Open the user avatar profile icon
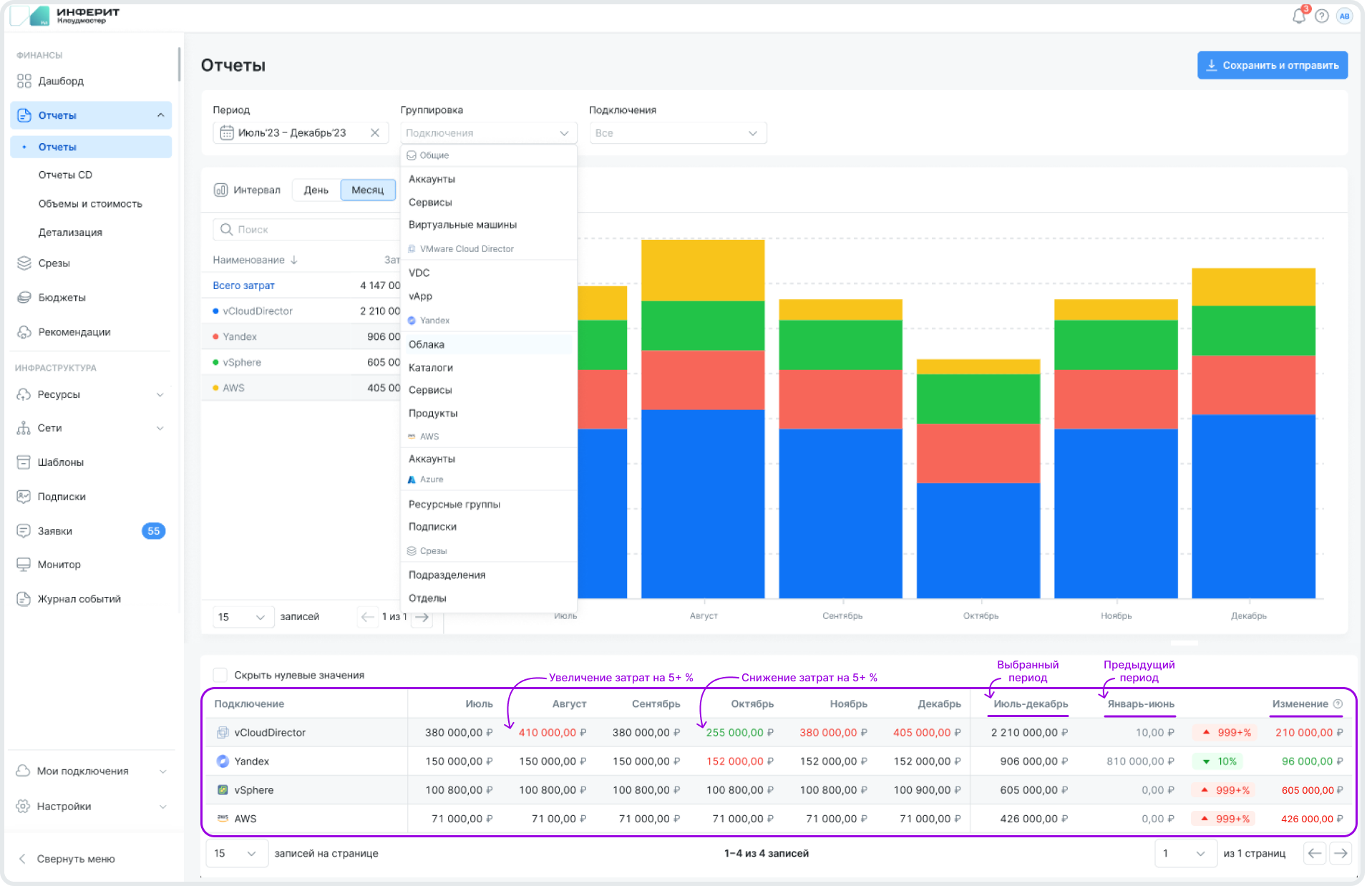Viewport: 1372px width, 886px height. tap(1345, 16)
